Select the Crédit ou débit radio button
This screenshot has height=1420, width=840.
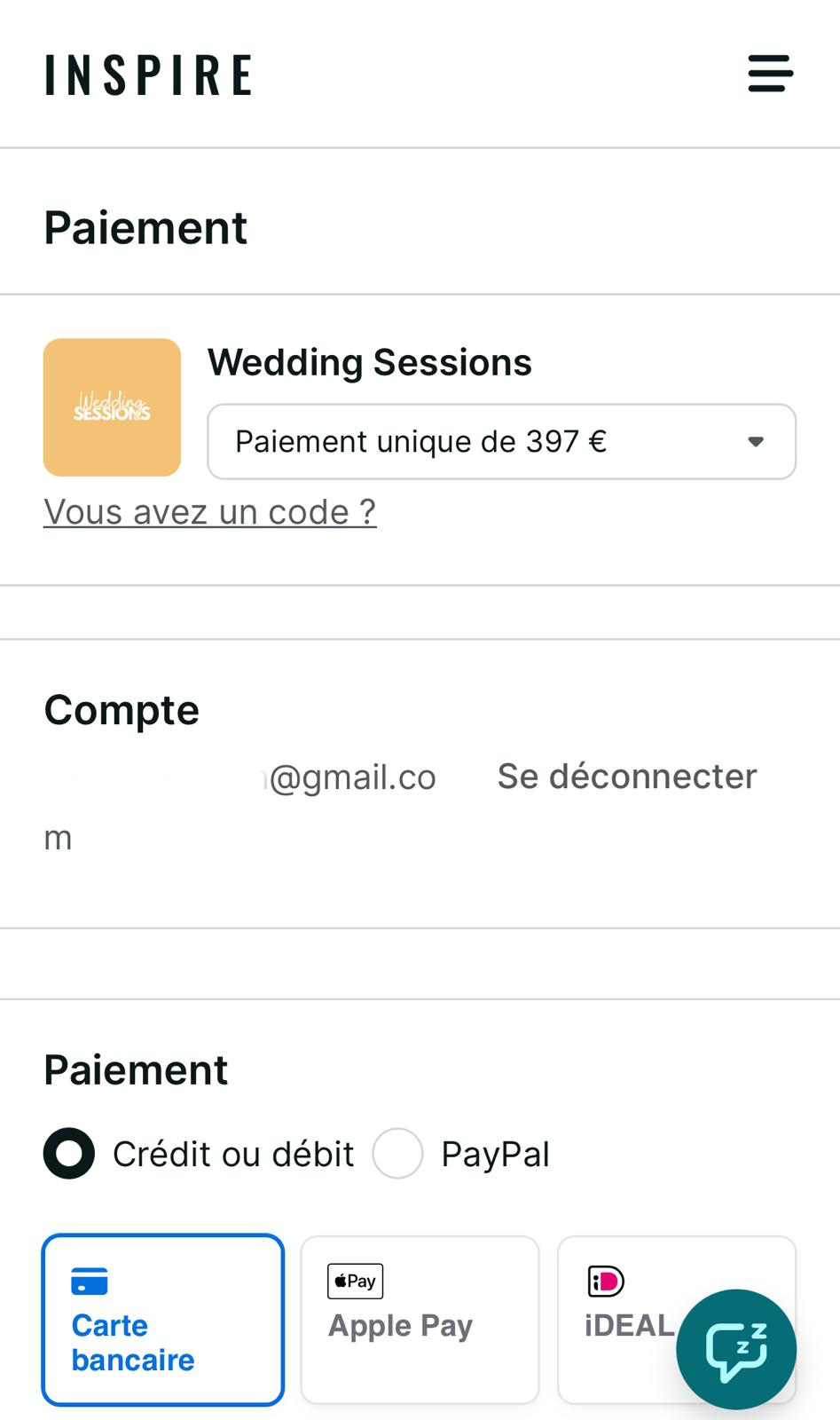click(x=69, y=1154)
